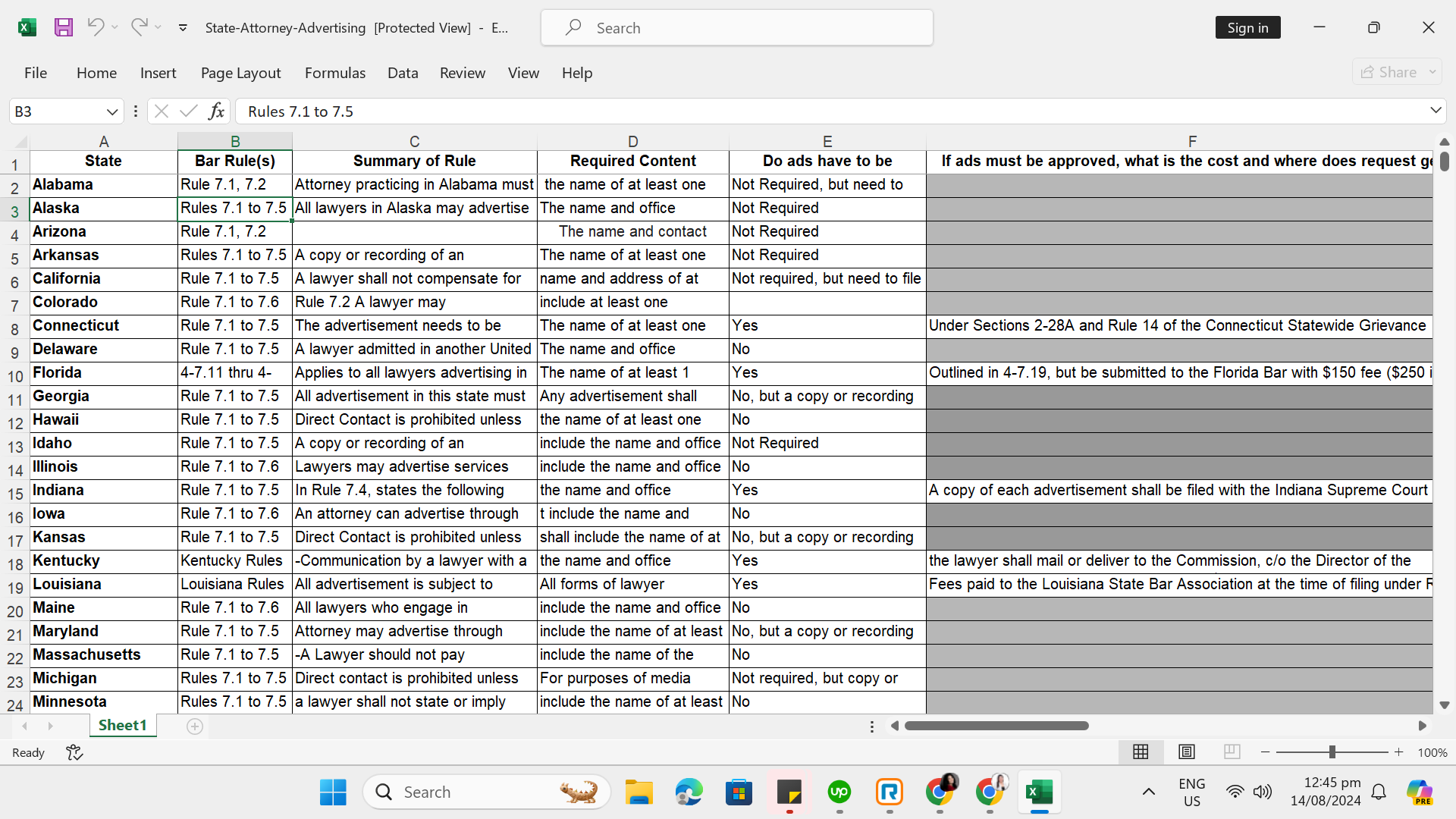Open the Page Layout ribbon tab

tap(240, 73)
